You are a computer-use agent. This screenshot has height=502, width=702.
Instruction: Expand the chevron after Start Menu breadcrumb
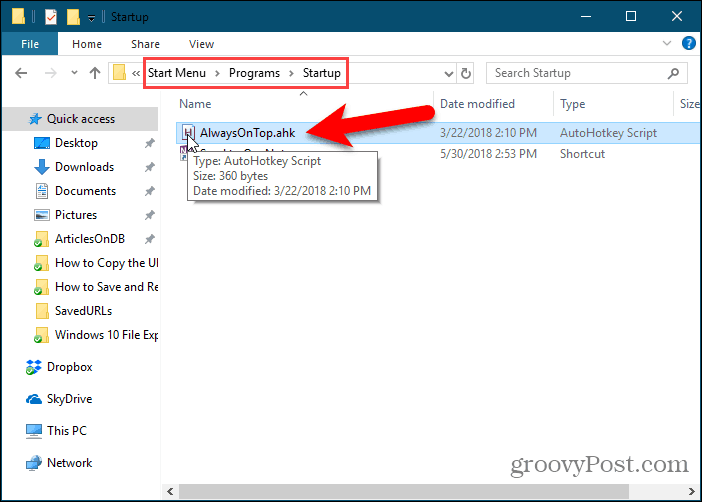click(x=217, y=73)
